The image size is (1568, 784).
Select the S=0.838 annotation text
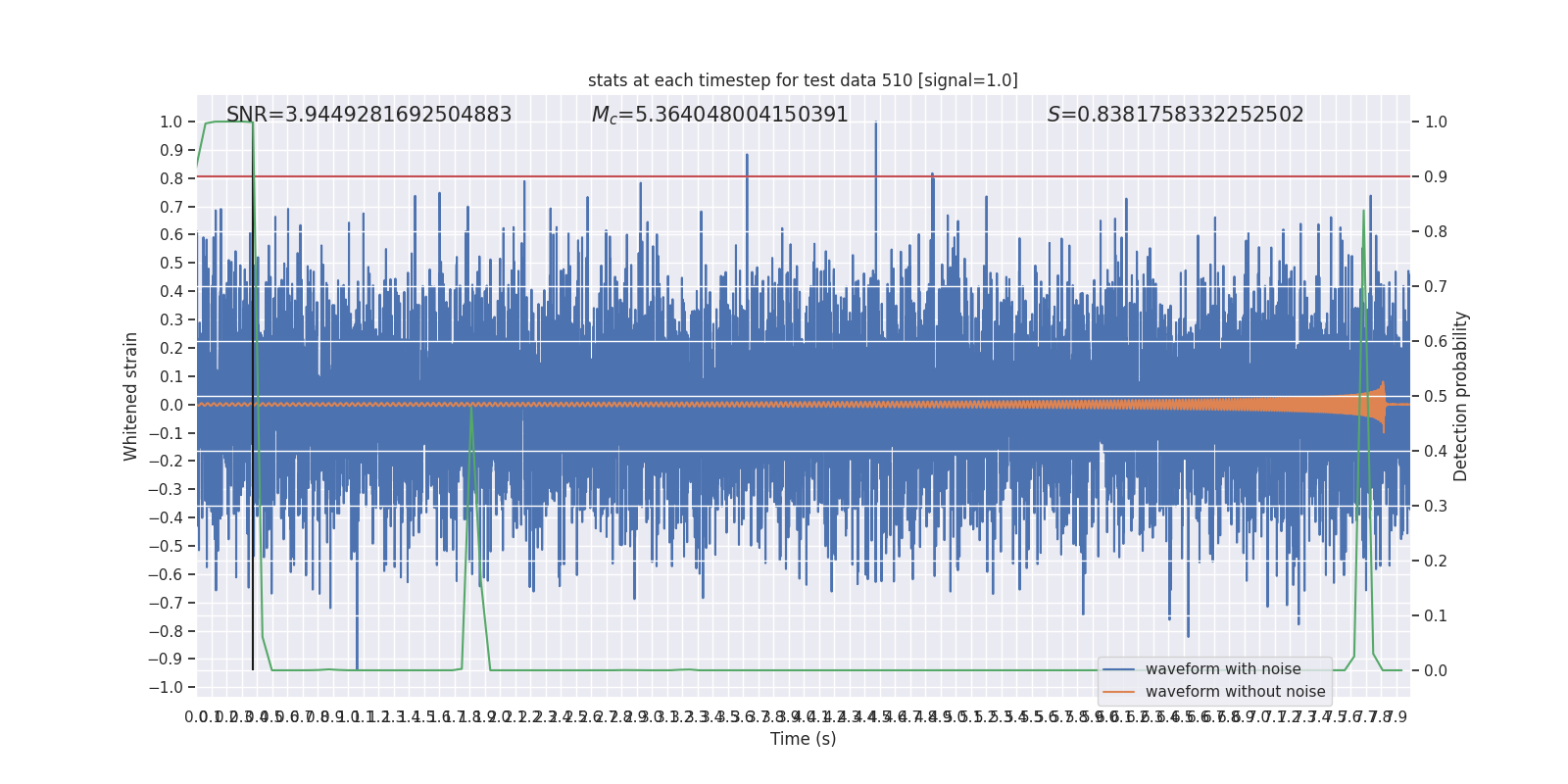1175,115
